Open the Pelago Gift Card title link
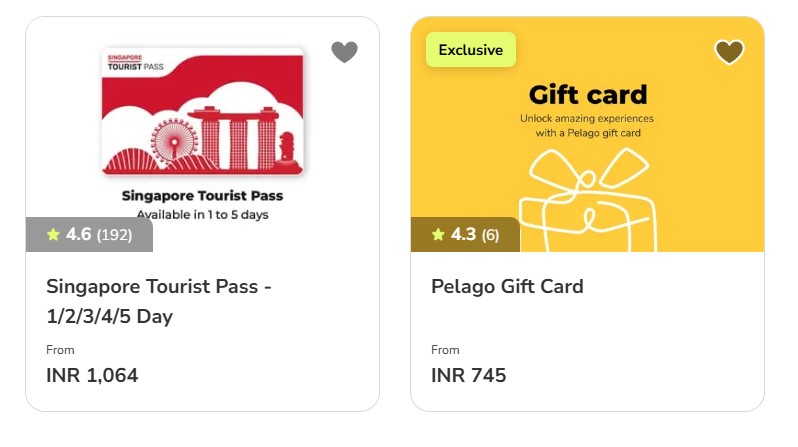This screenshot has width=798, height=447. [x=507, y=286]
